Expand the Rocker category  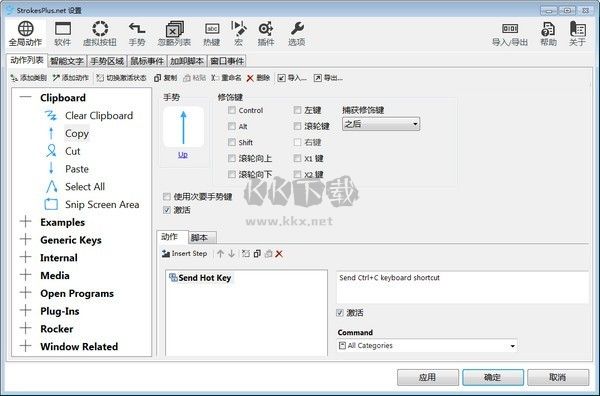[x=26, y=328]
